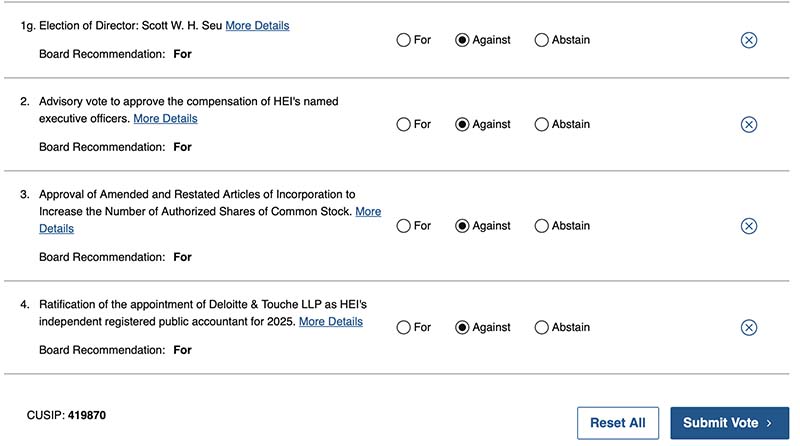The image size is (800, 446).
Task: Open More Details for executive compensation proposal
Action: pyautogui.click(x=165, y=118)
